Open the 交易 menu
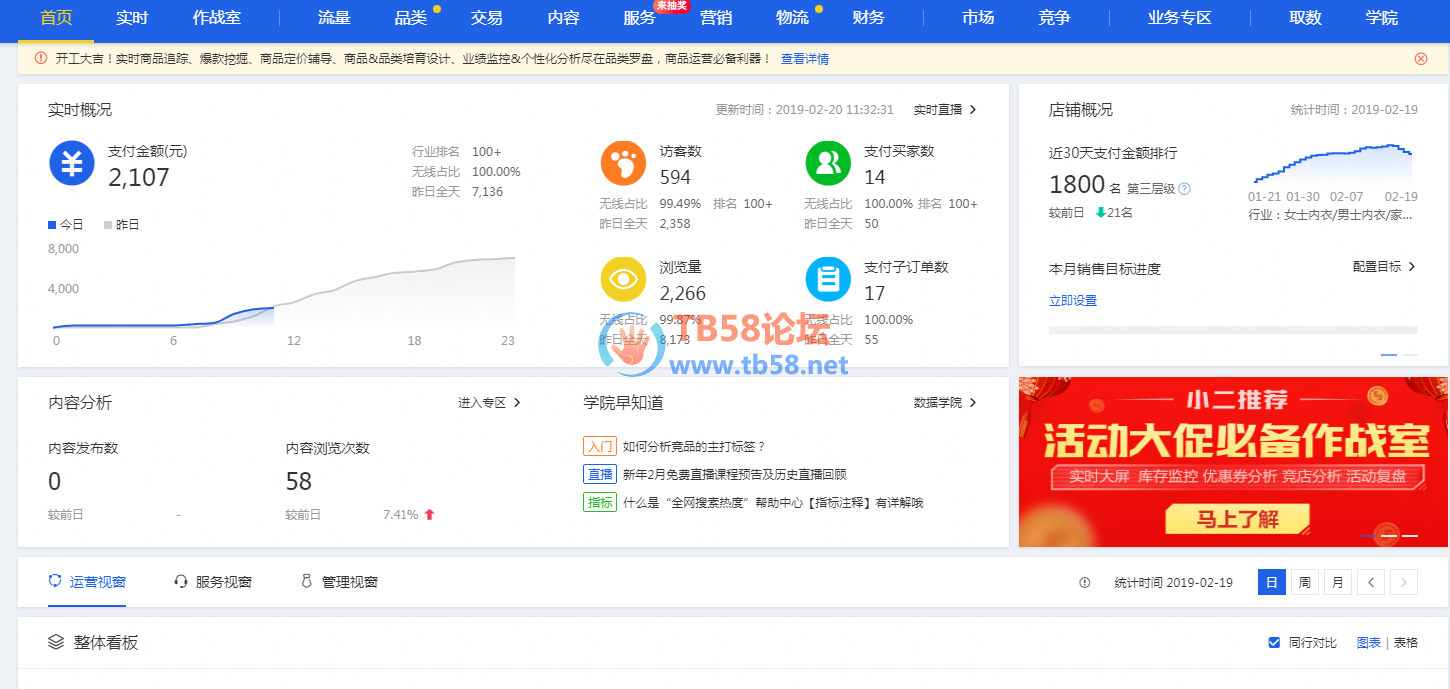The height and width of the screenshot is (689, 1450). coord(486,18)
